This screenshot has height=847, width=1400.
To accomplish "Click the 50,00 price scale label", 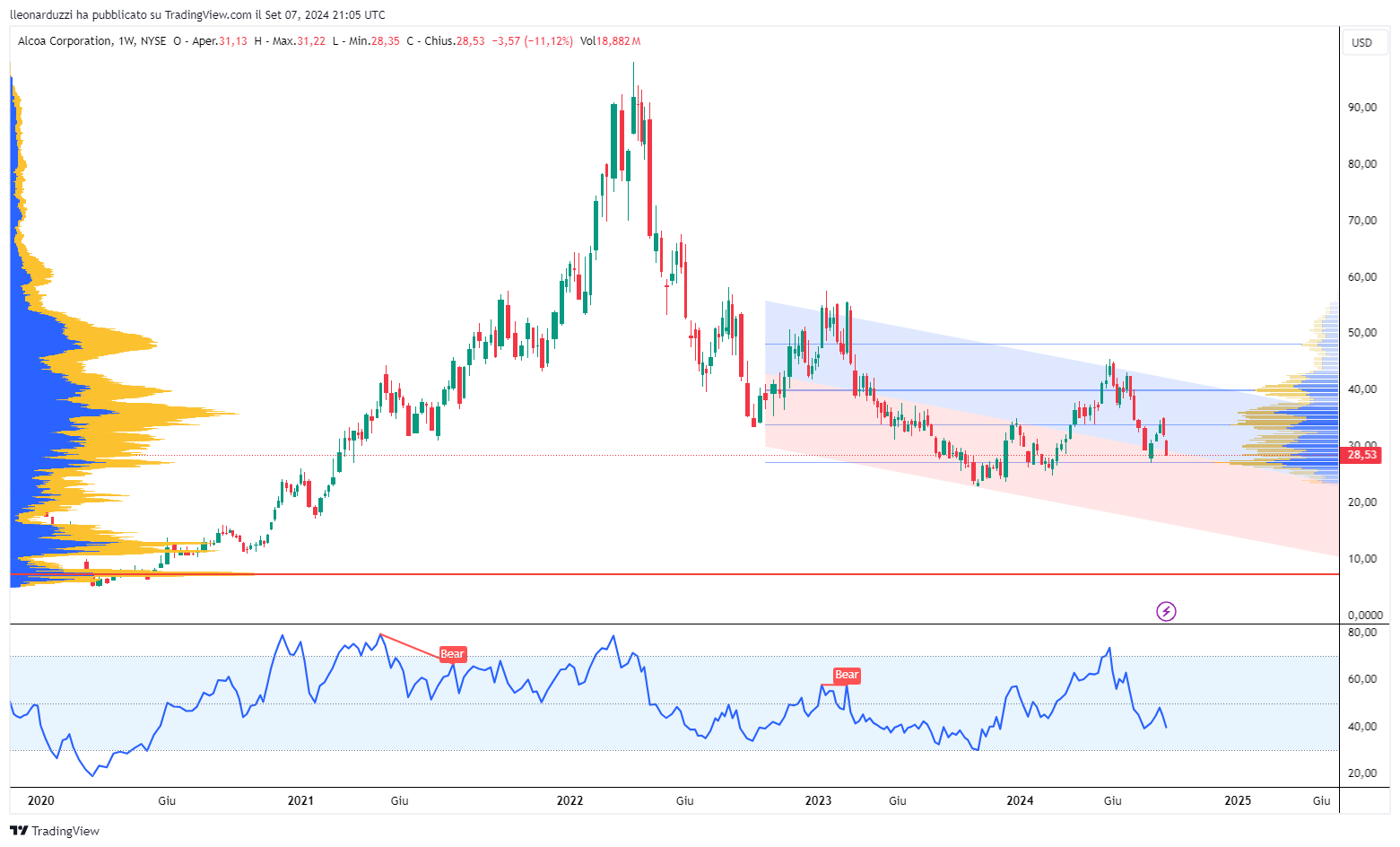I will click(1362, 333).
